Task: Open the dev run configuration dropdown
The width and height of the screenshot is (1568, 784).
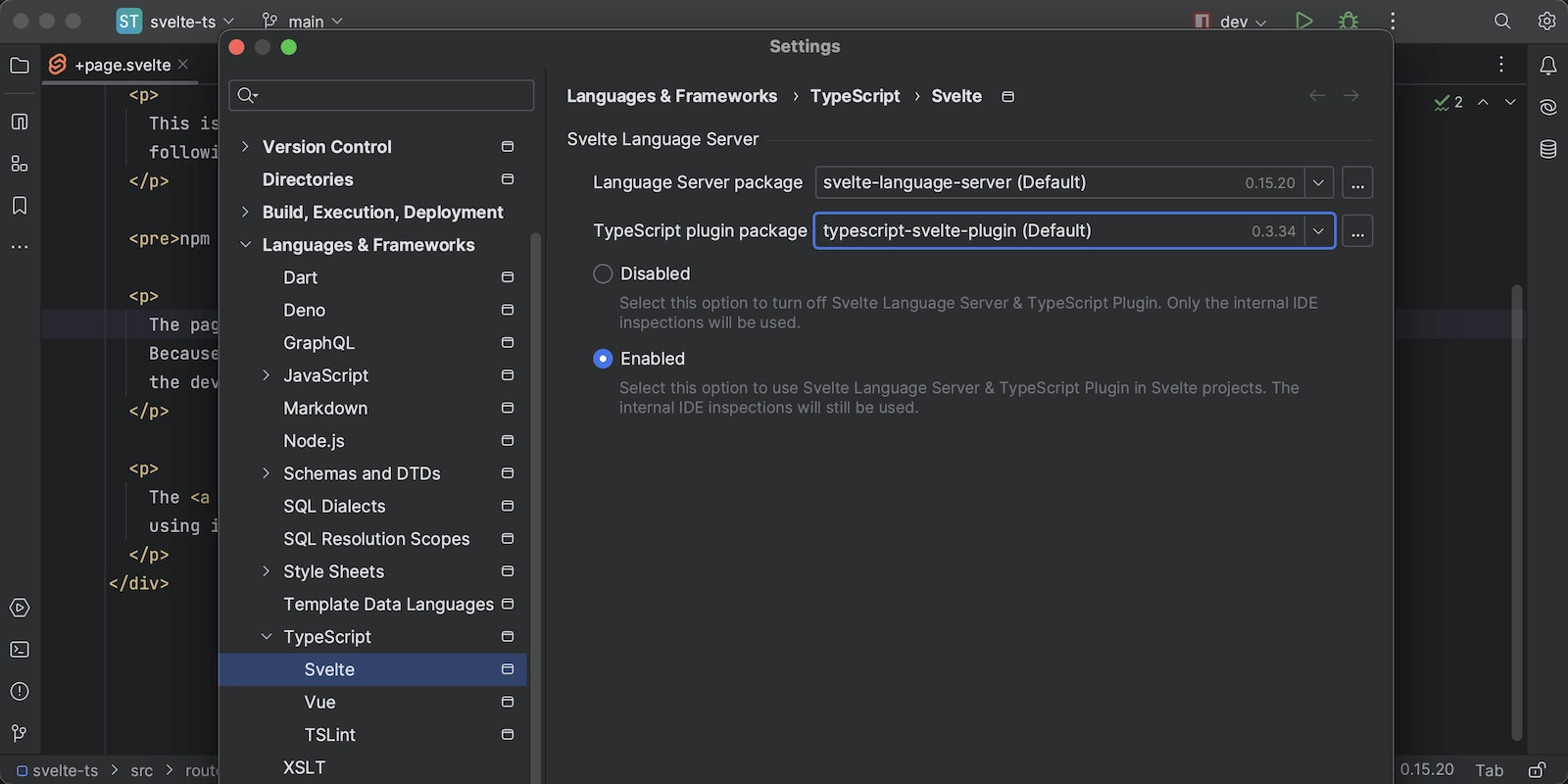Action: tap(1231, 21)
